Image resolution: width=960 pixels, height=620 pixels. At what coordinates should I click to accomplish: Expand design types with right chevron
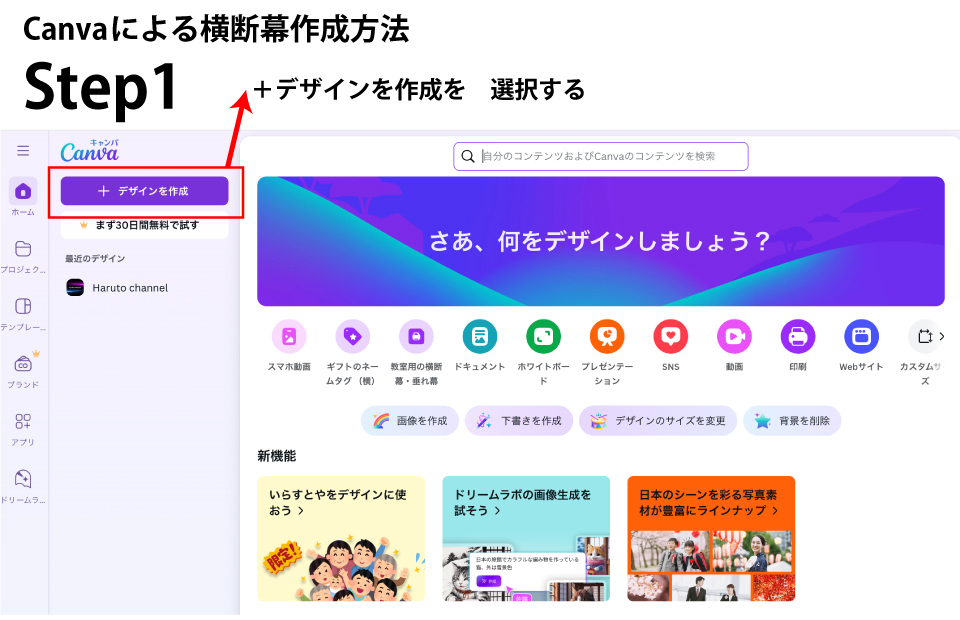pyautogui.click(x=942, y=336)
